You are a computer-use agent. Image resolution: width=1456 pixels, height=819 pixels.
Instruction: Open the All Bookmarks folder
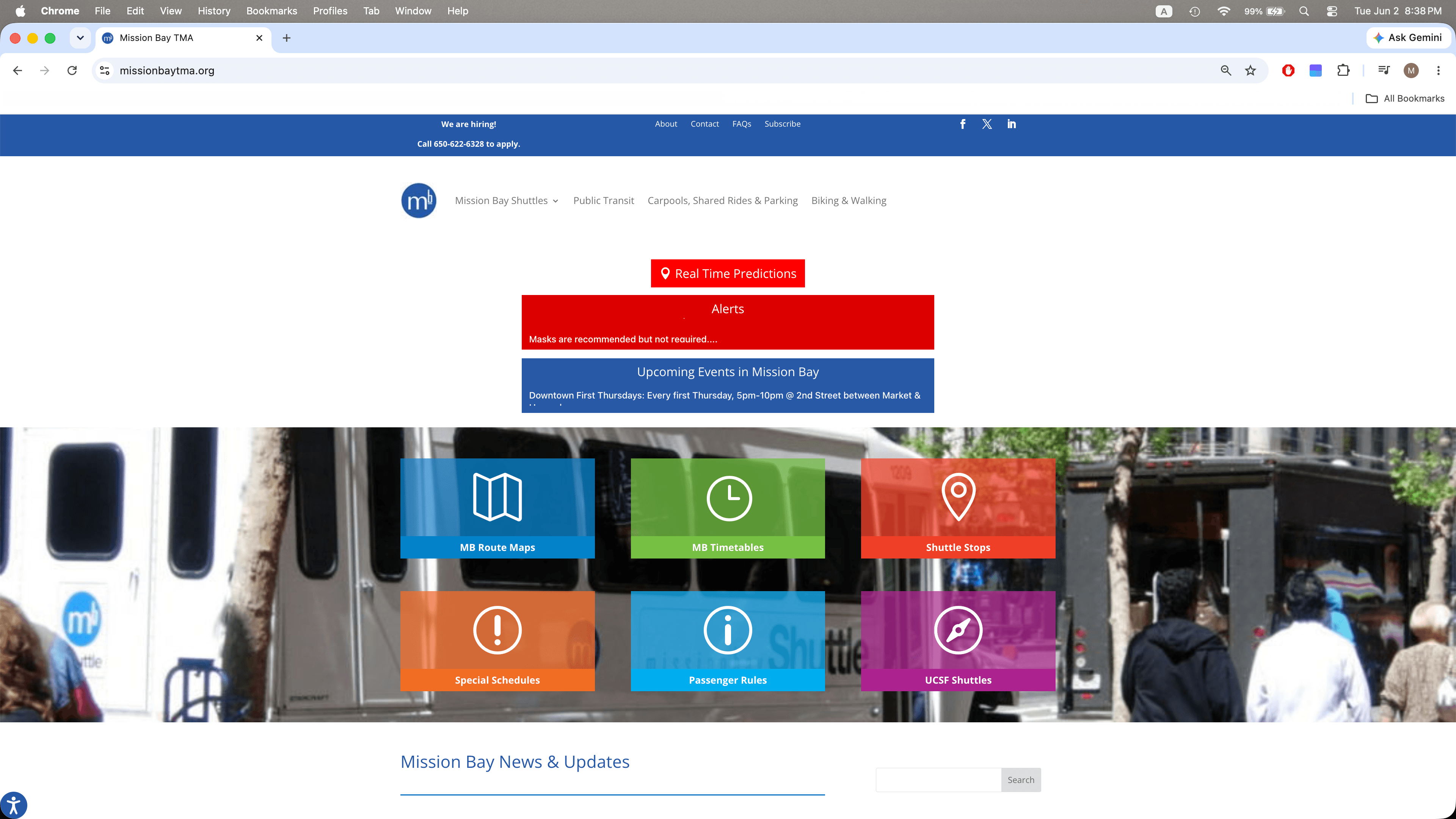point(1405,98)
